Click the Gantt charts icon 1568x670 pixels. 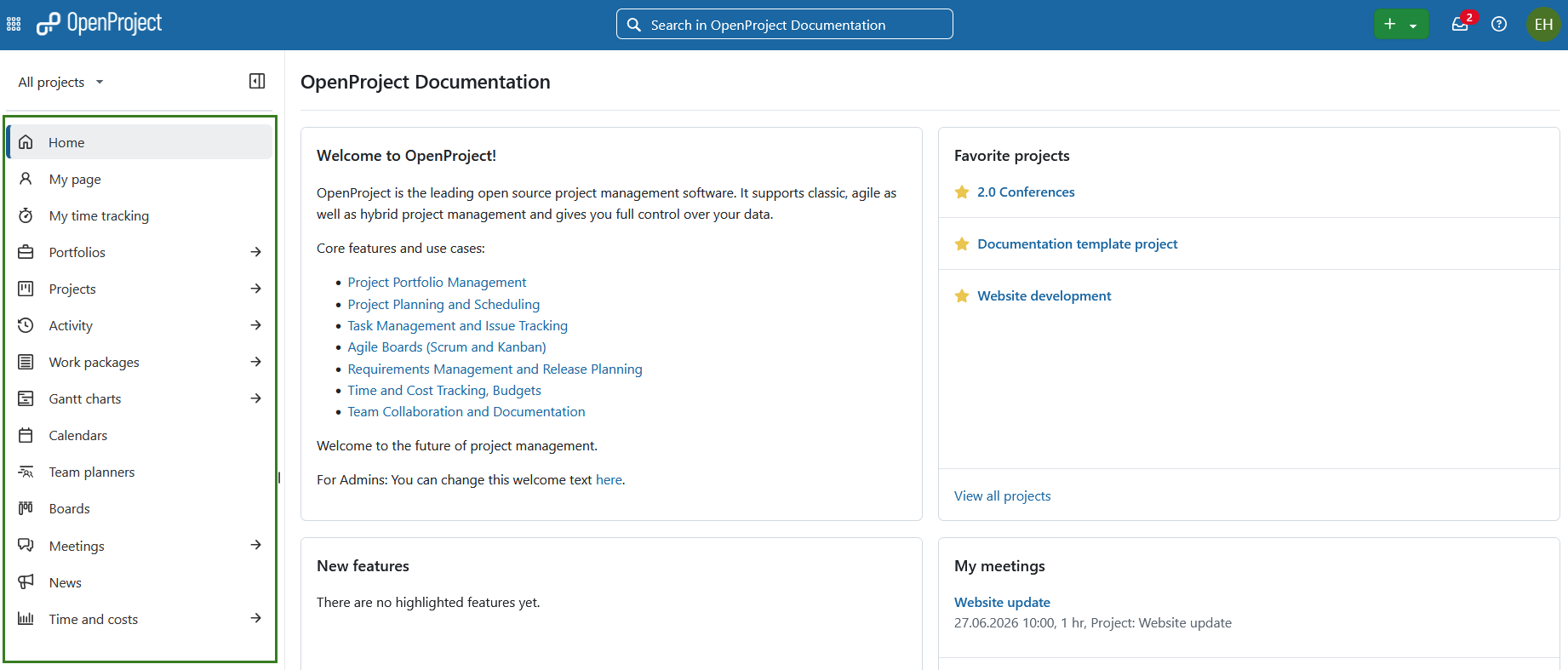click(x=26, y=398)
